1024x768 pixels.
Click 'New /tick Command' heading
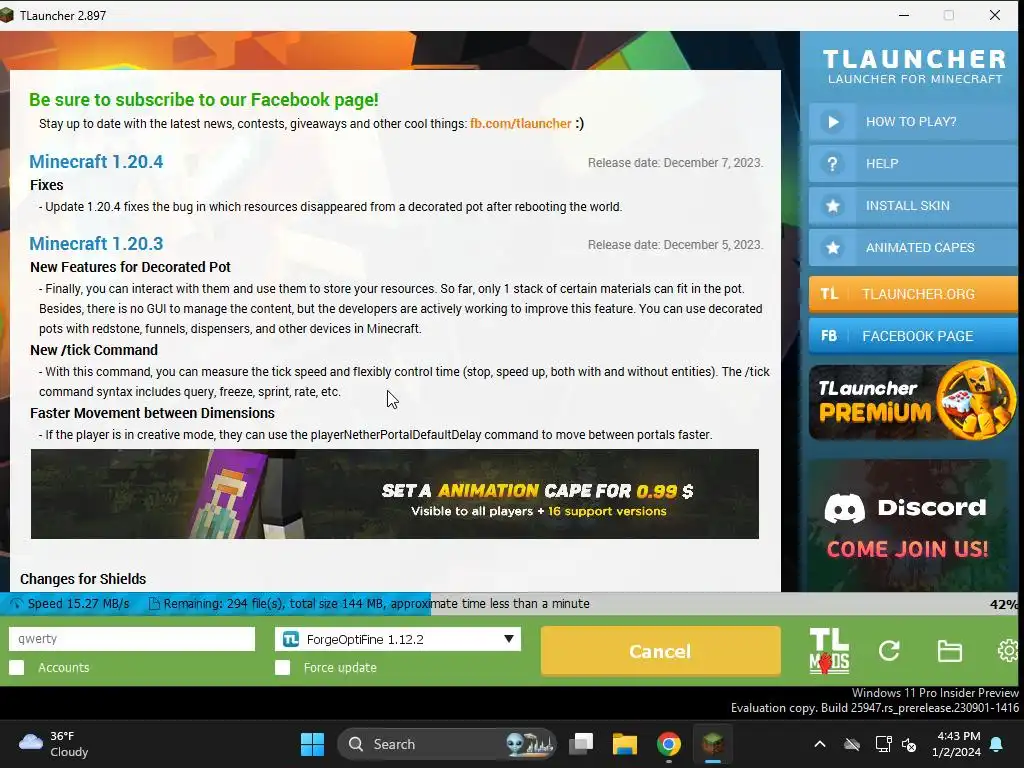[x=94, y=350]
